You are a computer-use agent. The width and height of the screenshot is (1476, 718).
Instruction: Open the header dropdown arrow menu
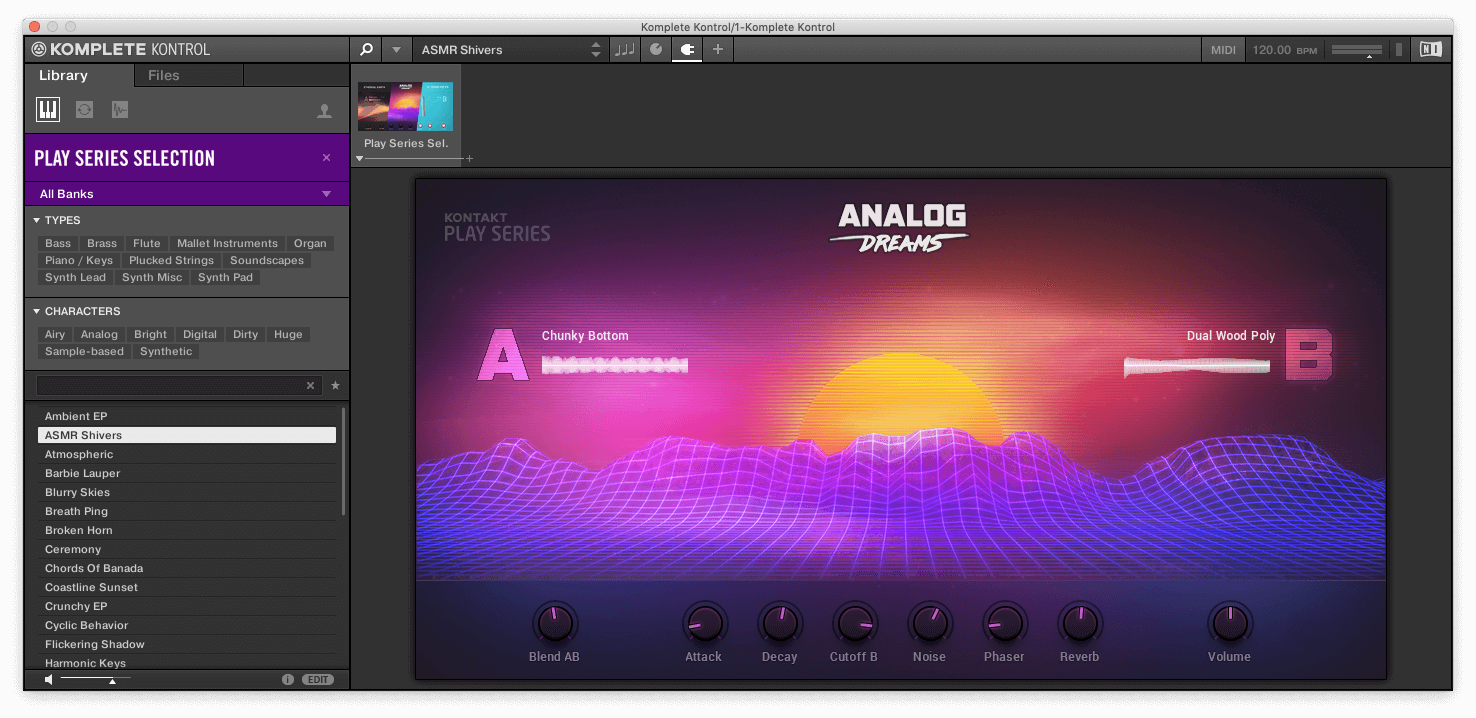[396, 49]
